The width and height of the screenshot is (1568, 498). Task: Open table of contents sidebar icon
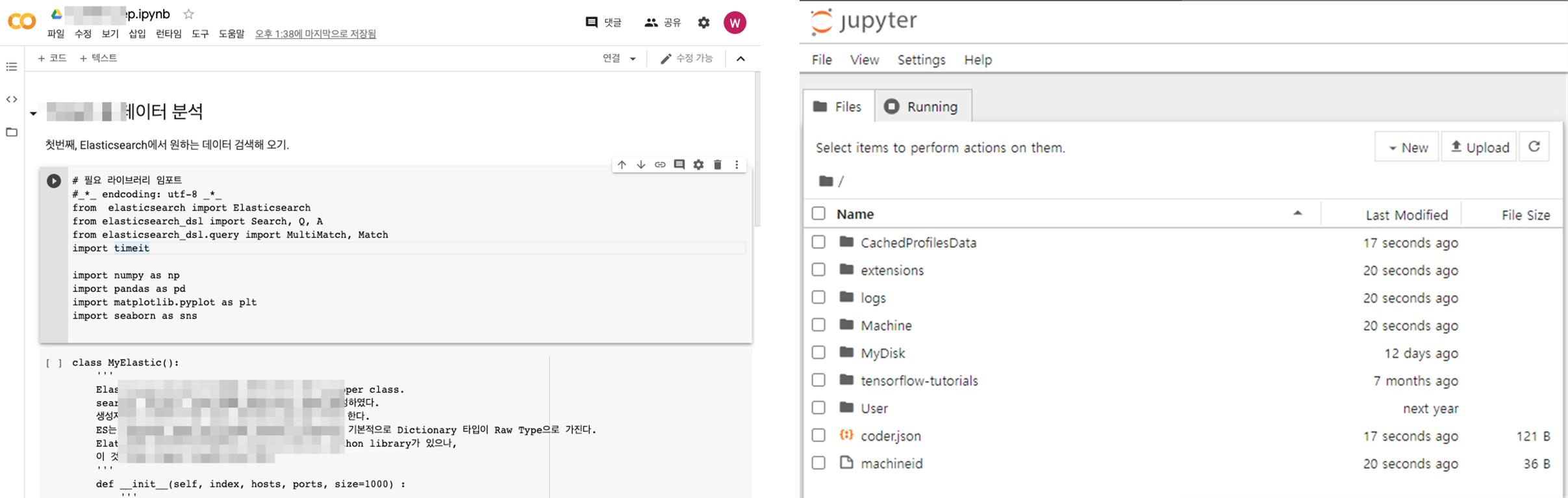click(12, 67)
